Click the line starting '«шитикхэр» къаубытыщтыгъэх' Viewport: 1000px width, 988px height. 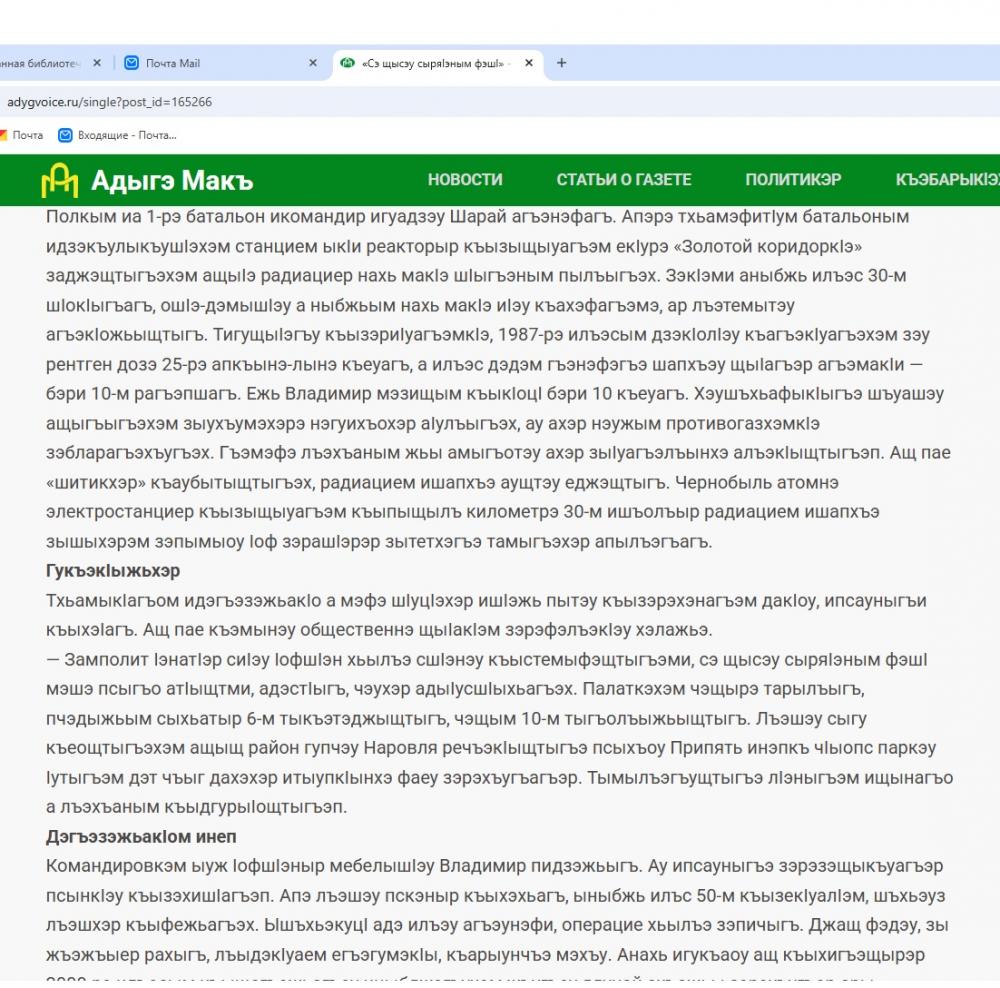(442, 483)
